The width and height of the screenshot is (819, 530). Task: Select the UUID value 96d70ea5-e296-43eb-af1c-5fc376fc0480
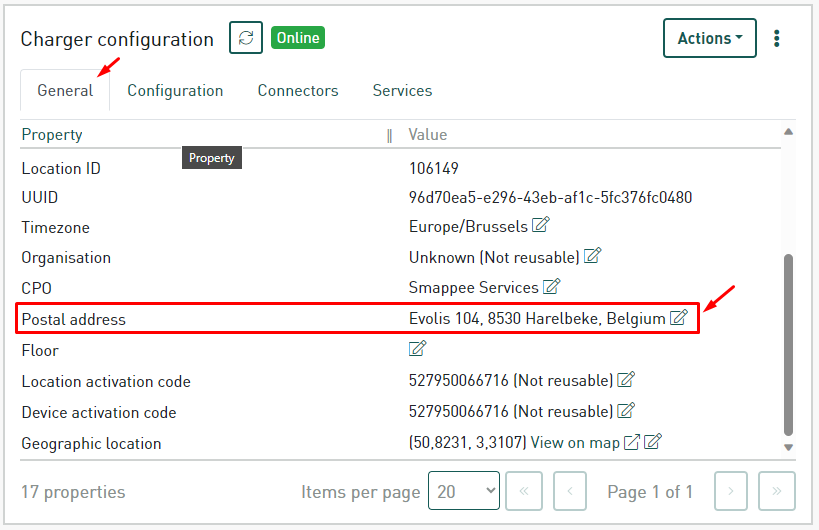click(551, 197)
